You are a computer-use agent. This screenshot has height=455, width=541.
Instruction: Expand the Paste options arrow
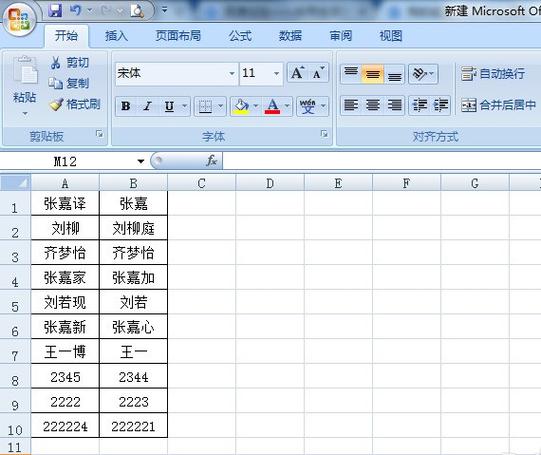click(x=25, y=113)
